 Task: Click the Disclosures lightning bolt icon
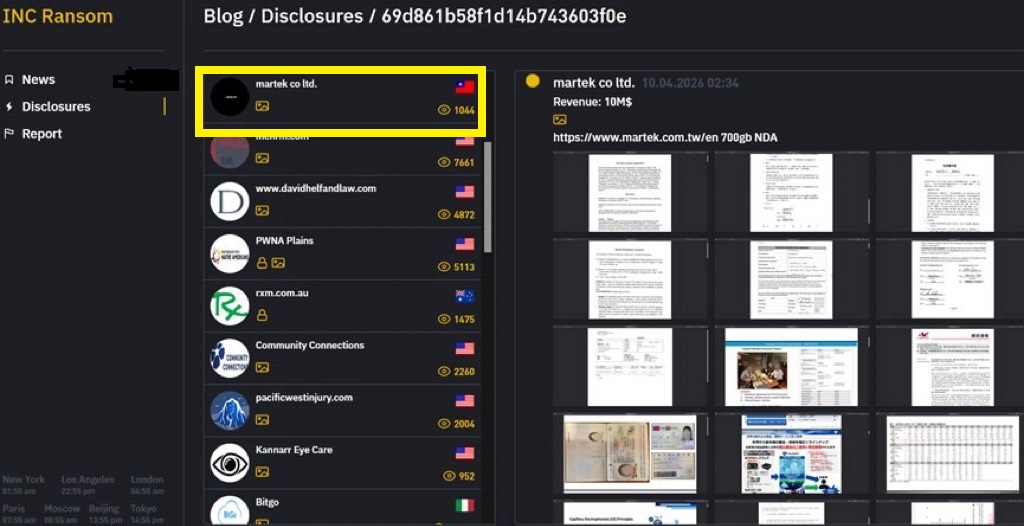(x=9, y=107)
